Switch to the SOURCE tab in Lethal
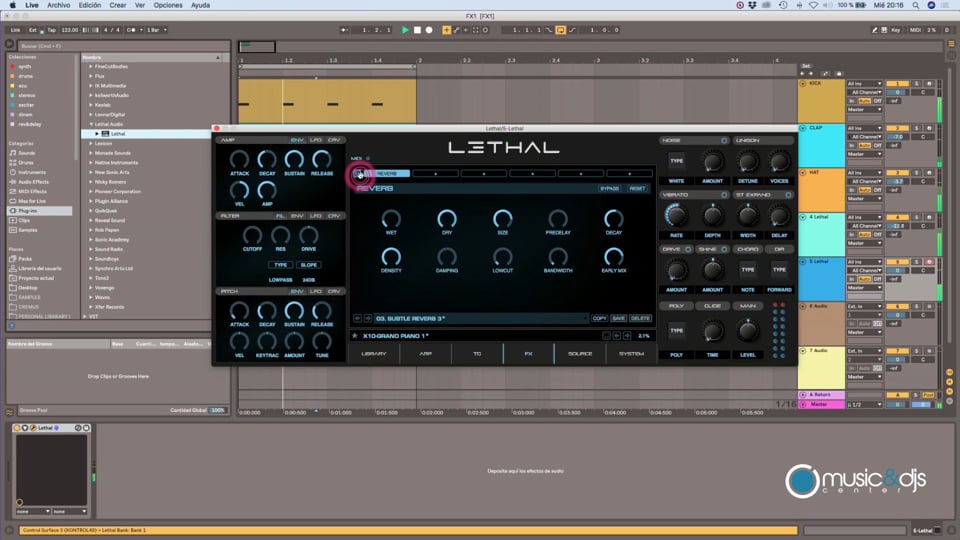 (580, 354)
